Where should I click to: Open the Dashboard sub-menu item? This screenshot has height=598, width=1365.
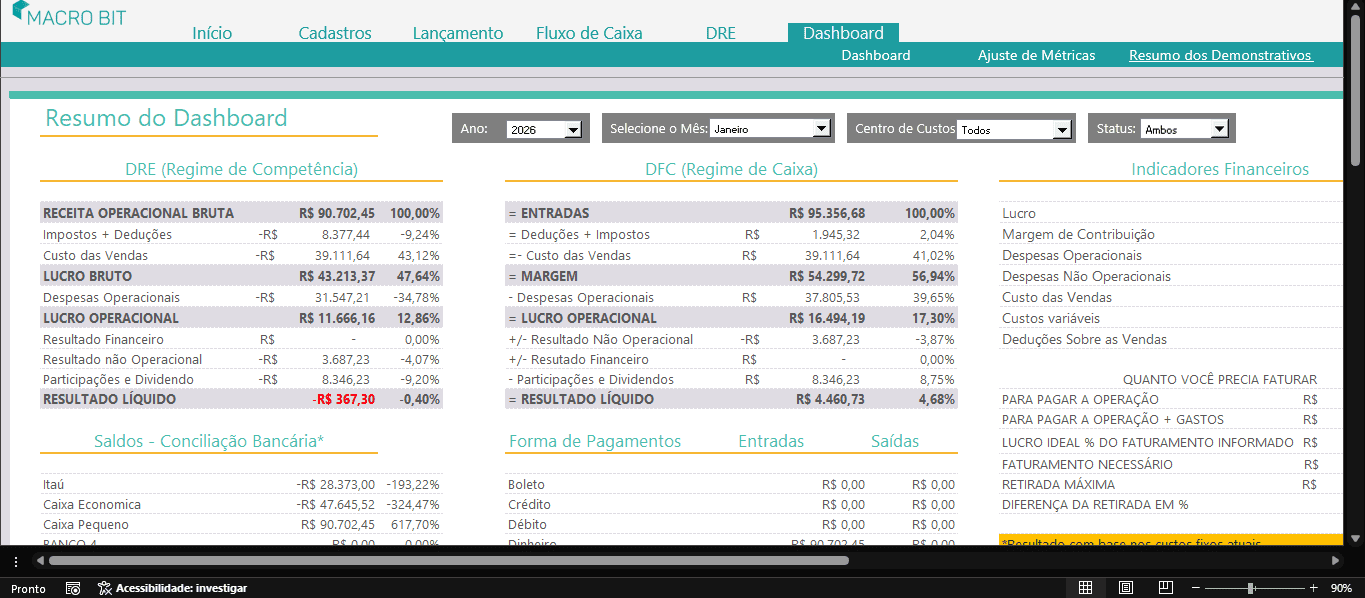tap(875, 55)
